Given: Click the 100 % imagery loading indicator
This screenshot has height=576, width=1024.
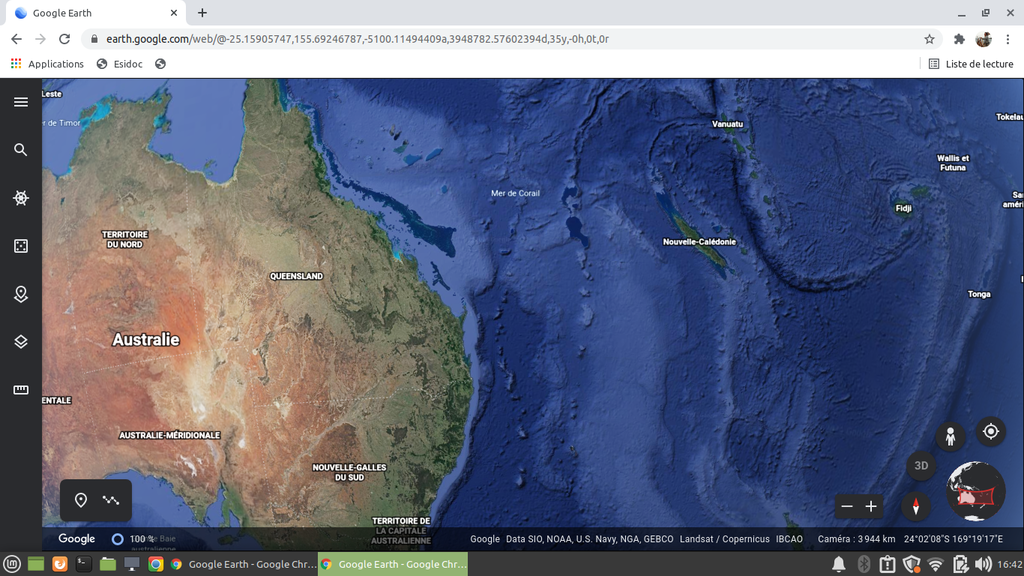Looking at the screenshot, I should pos(133,539).
